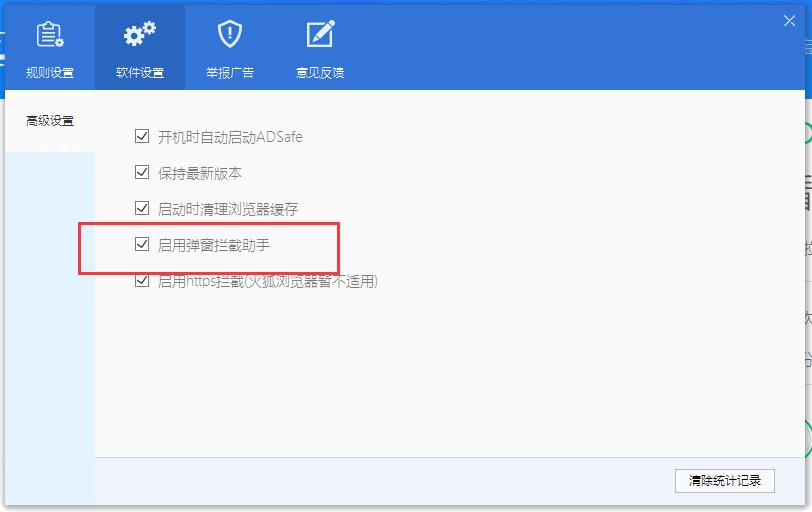Close the settings window with the X
Viewport: 812px width, 512px height.
tap(789, 21)
